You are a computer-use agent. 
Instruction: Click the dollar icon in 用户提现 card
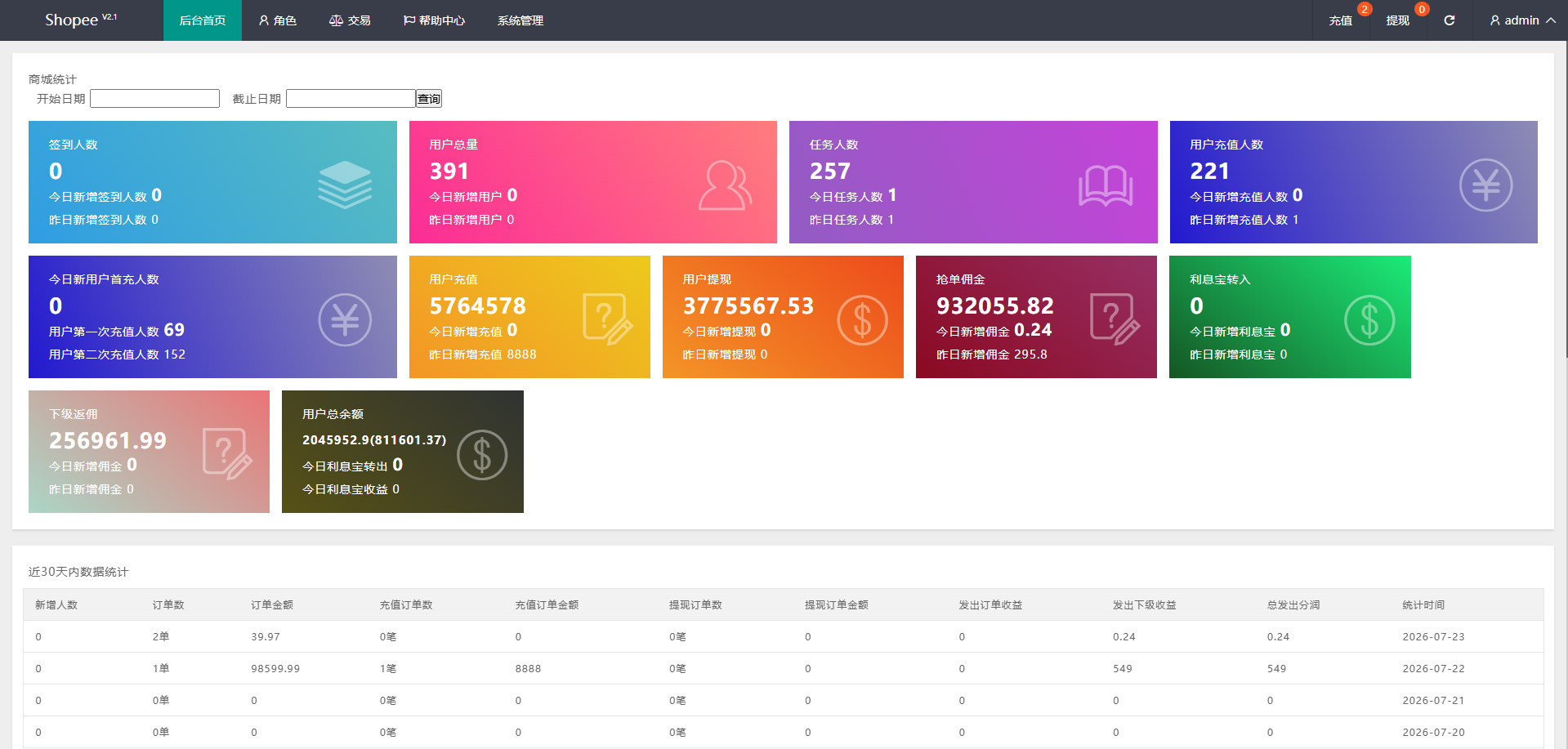[862, 319]
